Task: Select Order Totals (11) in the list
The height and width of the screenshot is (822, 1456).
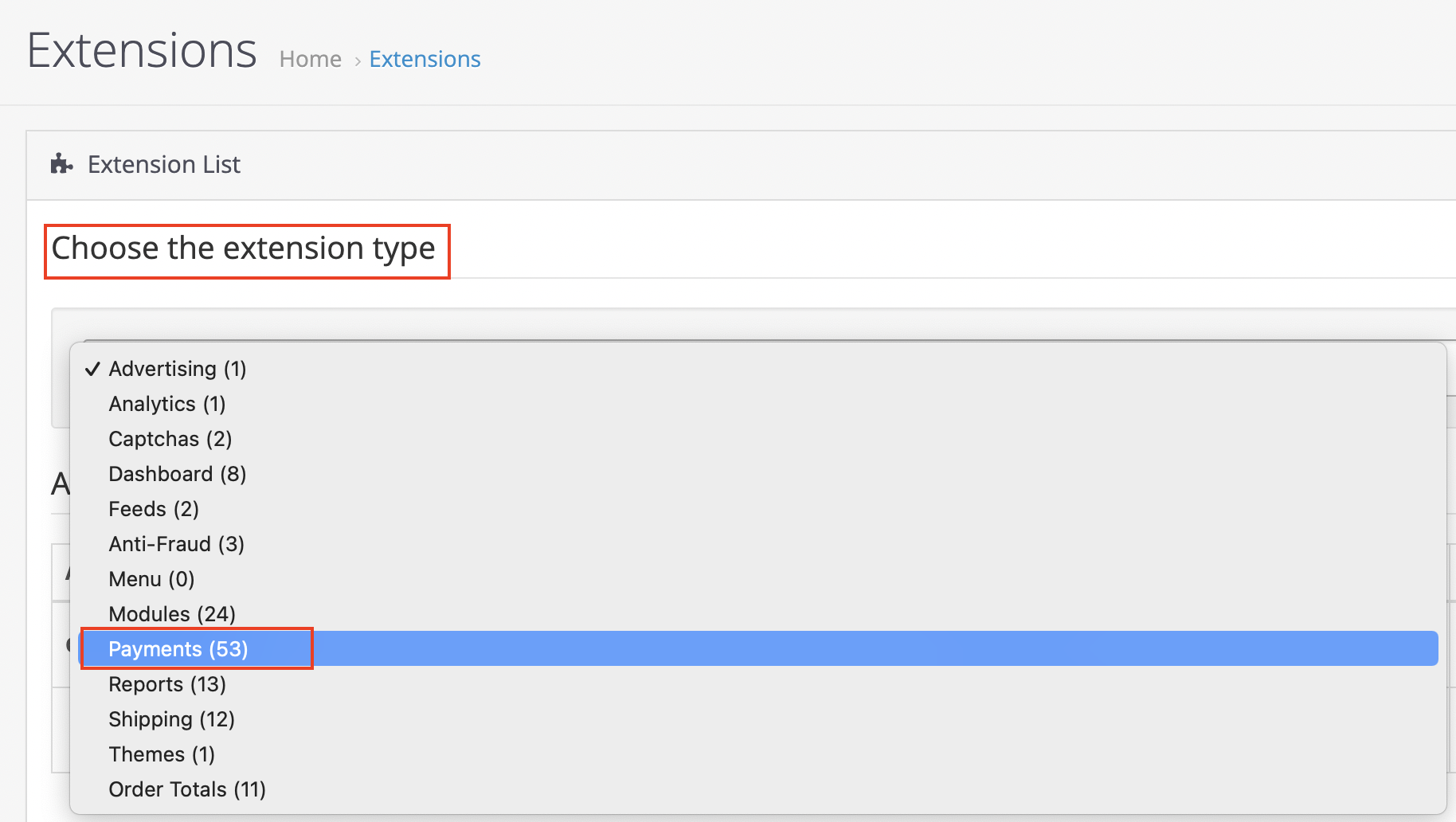Action: 187,789
